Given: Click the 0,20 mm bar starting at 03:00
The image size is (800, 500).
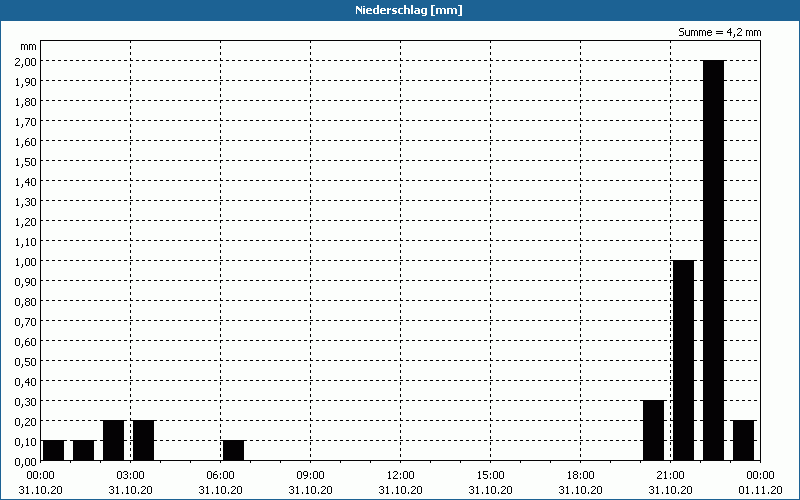Looking at the screenshot, I should [143, 440].
